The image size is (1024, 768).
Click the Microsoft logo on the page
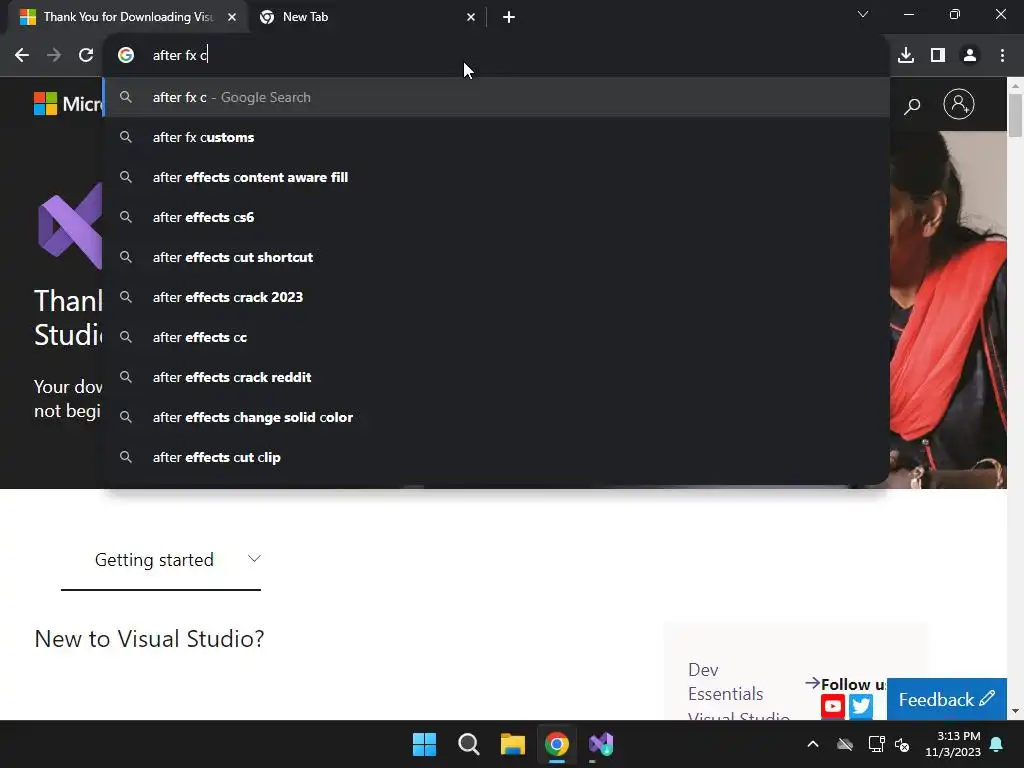click(68, 104)
